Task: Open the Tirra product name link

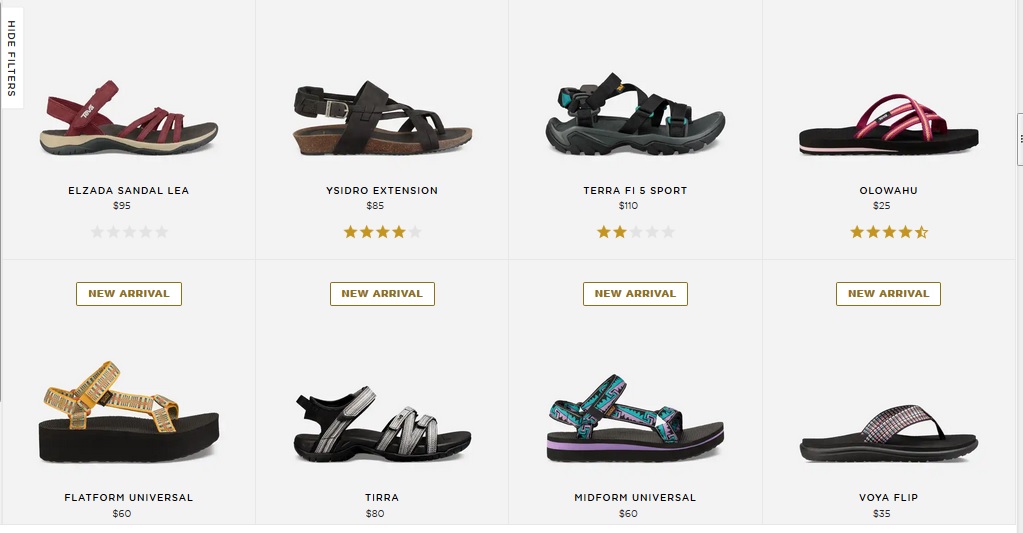Action: tap(382, 497)
